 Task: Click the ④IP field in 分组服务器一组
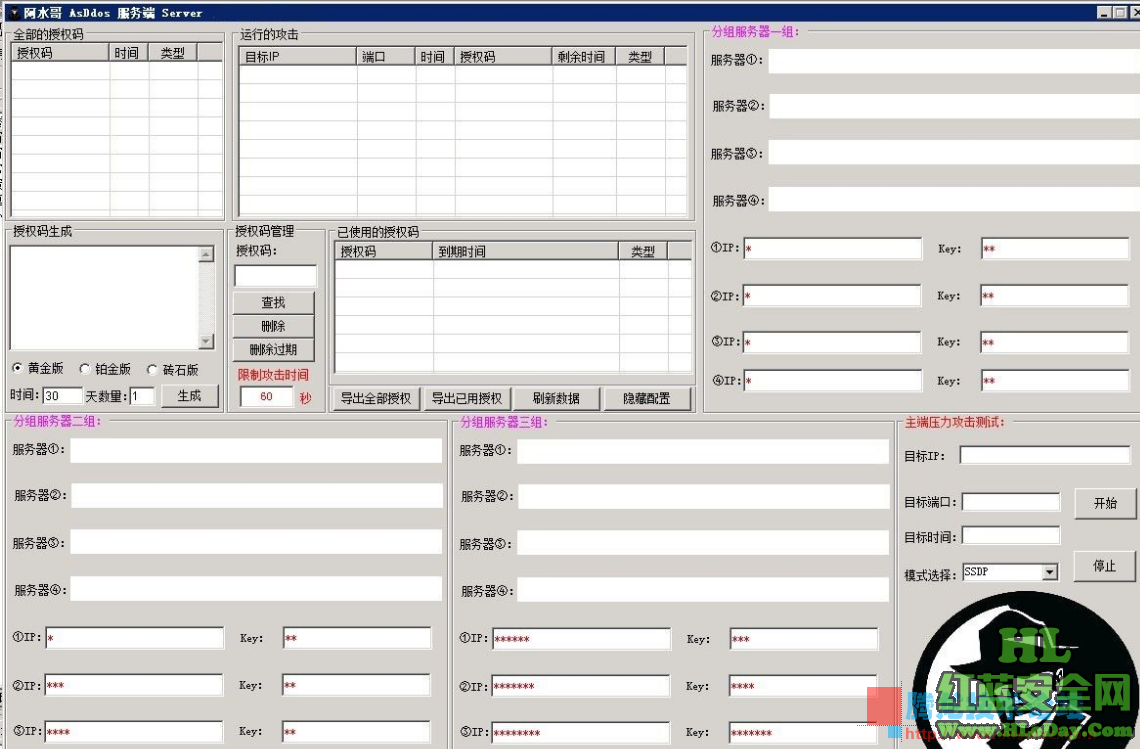click(x=832, y=380)
